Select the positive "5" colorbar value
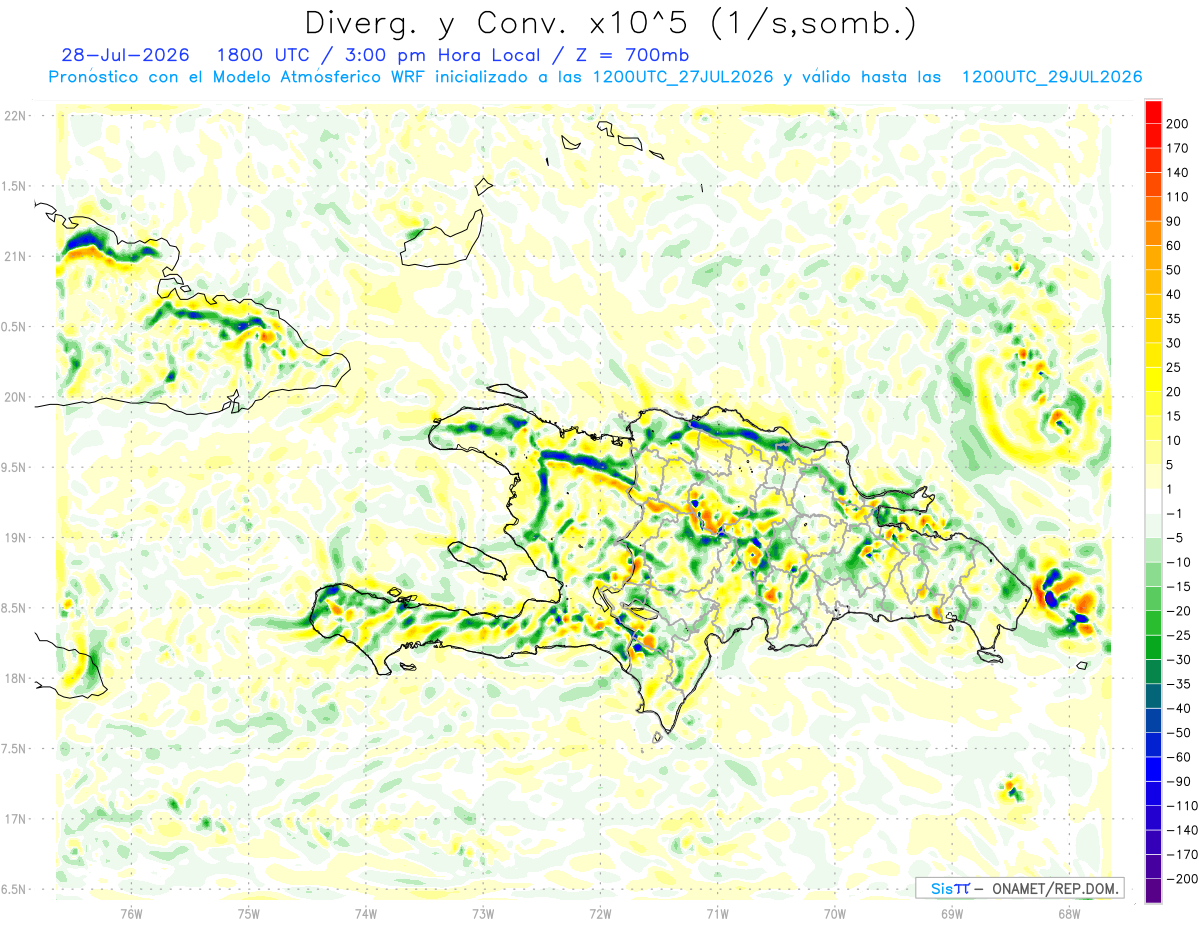 (x=1170, y=465)
